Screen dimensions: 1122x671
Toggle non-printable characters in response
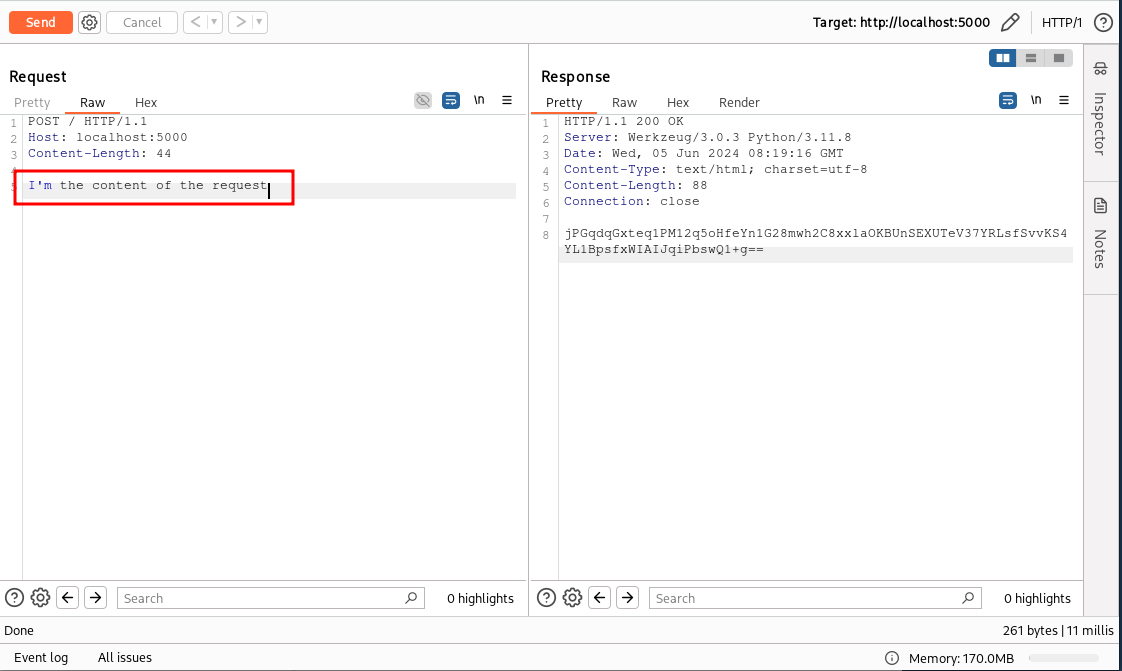(x=1036, y=100)
